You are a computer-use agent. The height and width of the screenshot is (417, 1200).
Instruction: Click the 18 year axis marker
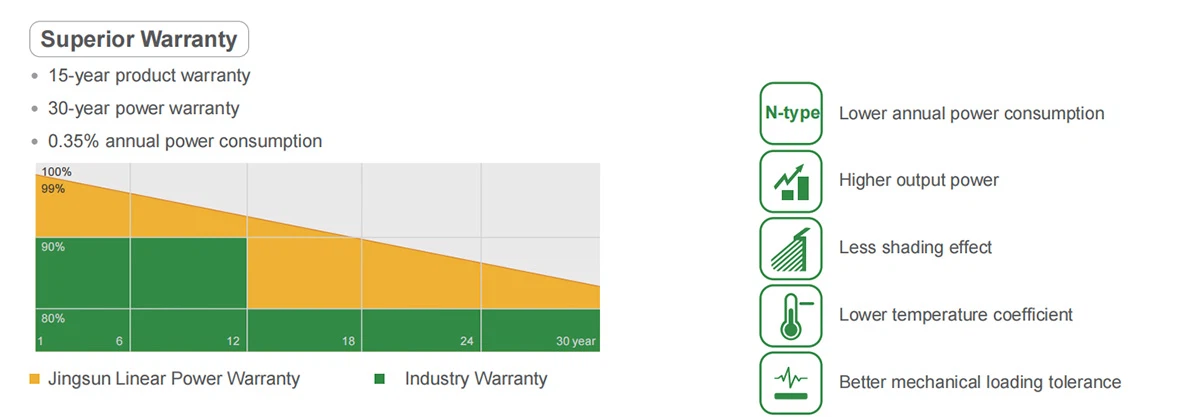349,342
